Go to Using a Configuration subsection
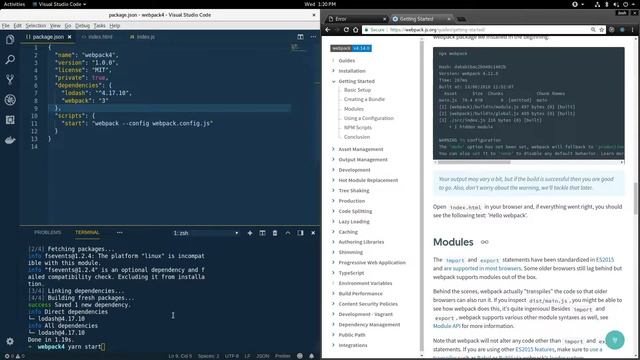Screen dimensions: 640x360 (x=369, y=118)
